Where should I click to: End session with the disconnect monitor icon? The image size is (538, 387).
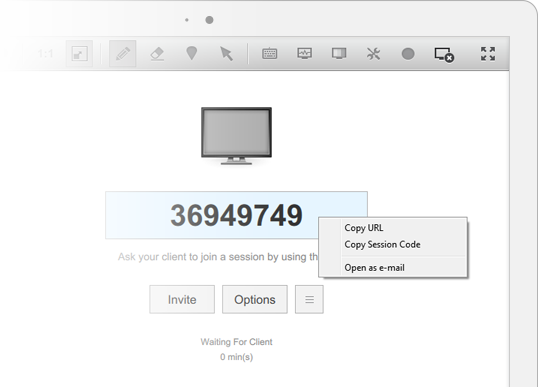(x=444, y=55)
